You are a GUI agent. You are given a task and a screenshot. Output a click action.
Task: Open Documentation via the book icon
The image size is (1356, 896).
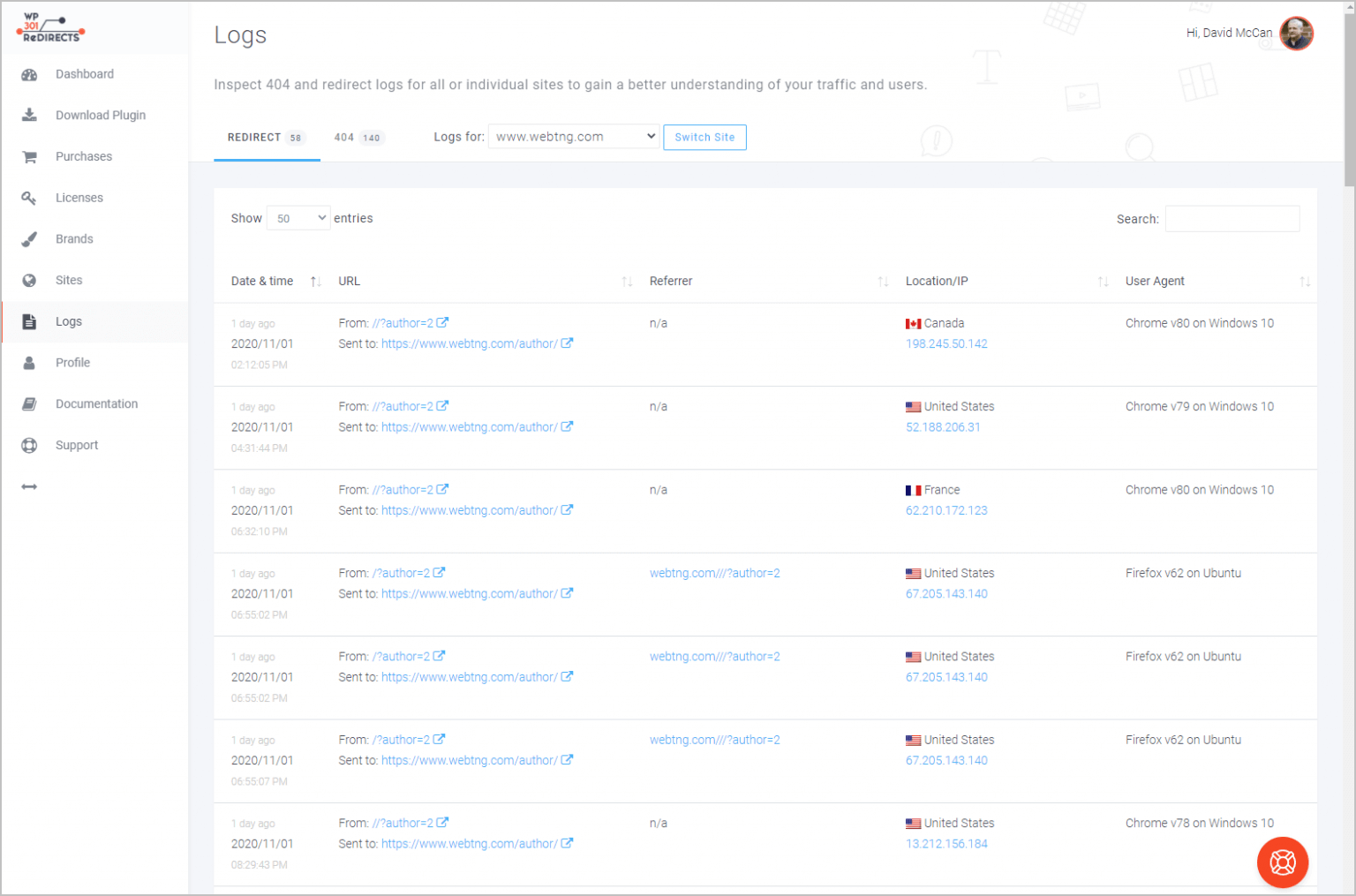(29, 403)
